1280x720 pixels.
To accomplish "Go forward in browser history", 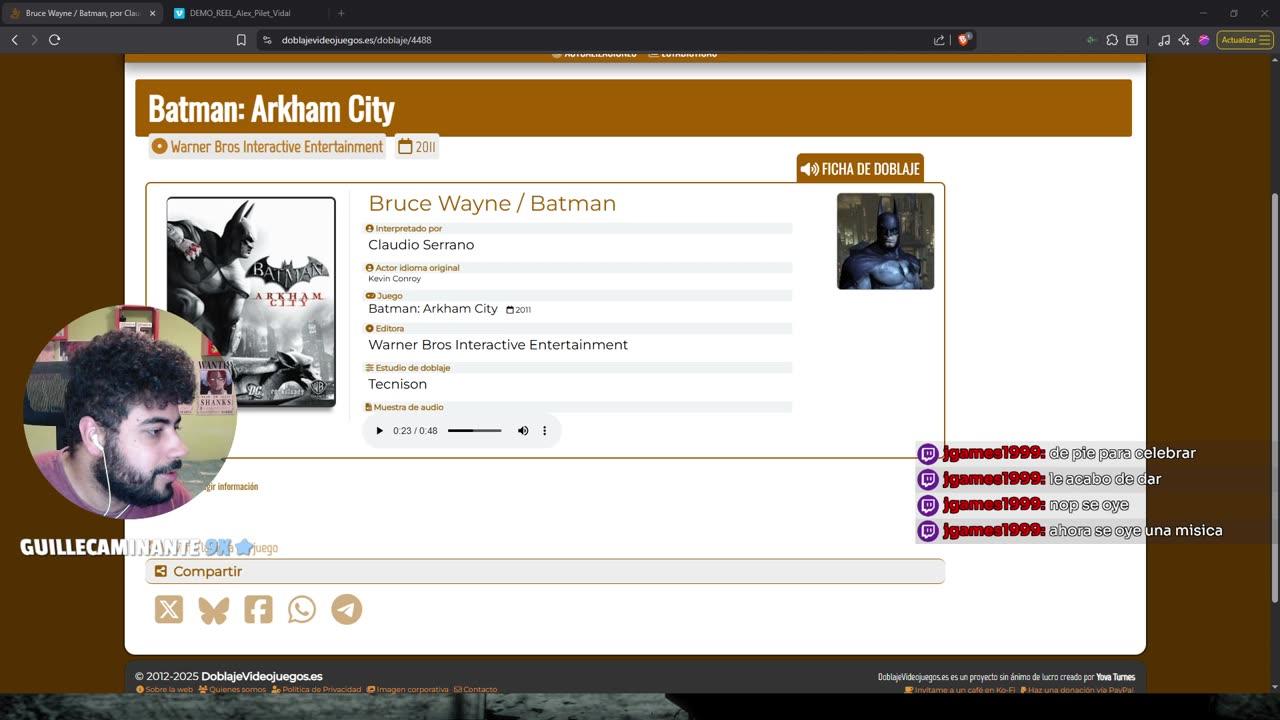I will (34, 40).
